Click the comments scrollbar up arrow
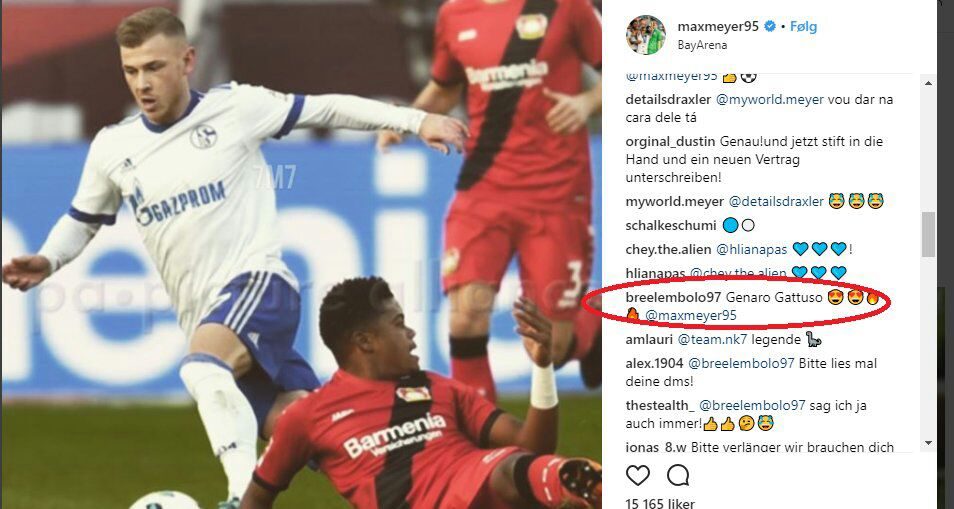954x509 pixels. [x=928, y=83]
